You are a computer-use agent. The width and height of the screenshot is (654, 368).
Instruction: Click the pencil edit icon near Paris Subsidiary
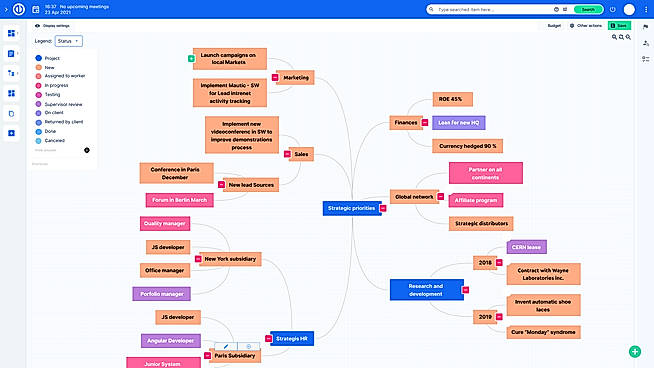coord(226,346)
